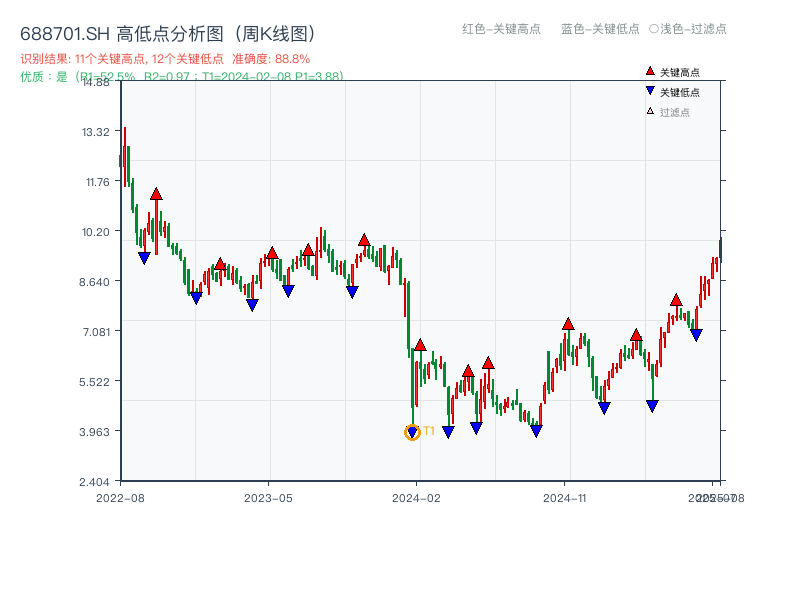
Task: Click the 蓝色-关键低点 header text
Action: (600, 29)
